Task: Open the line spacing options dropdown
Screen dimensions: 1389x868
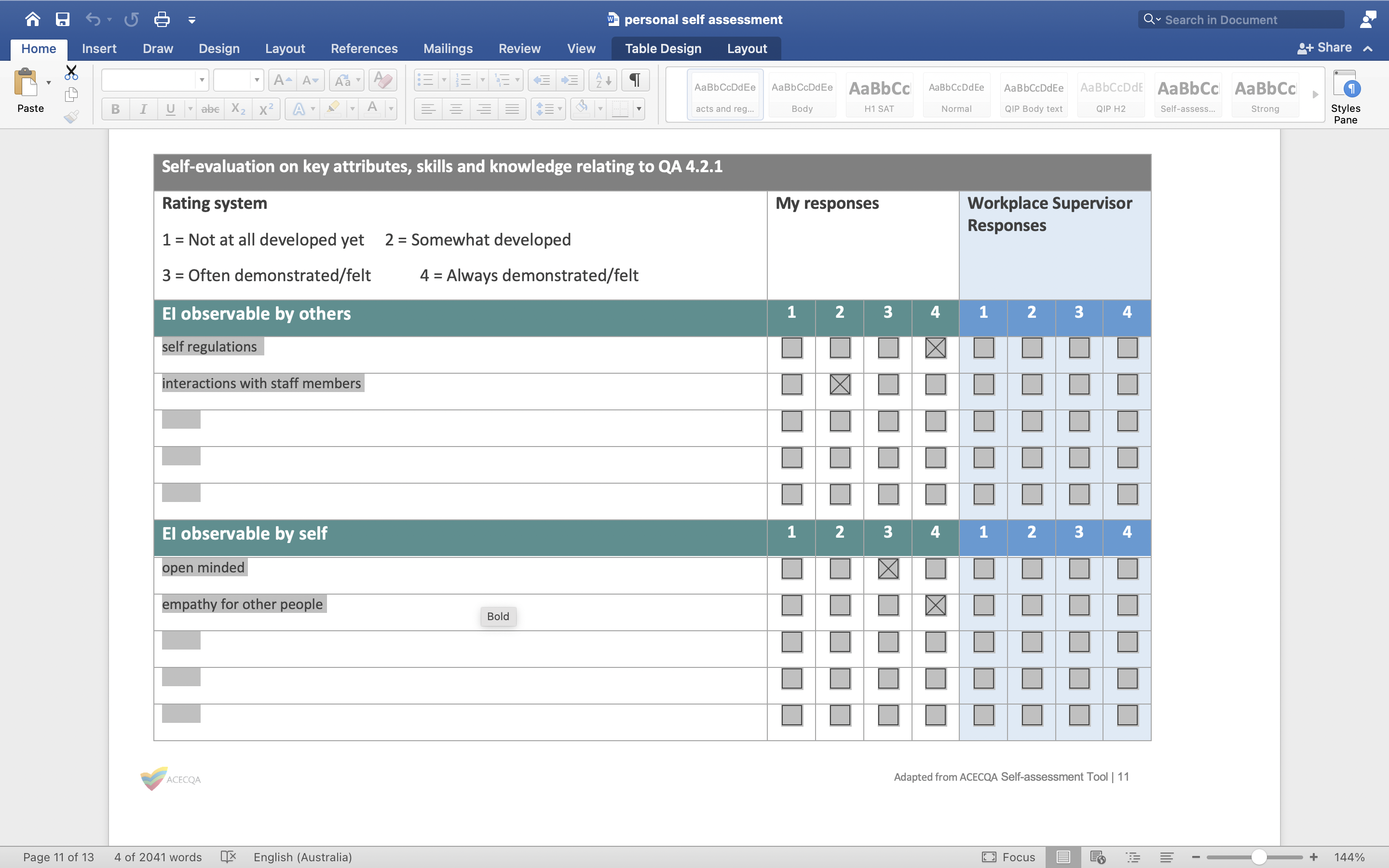Action: (x=559, y=108)
